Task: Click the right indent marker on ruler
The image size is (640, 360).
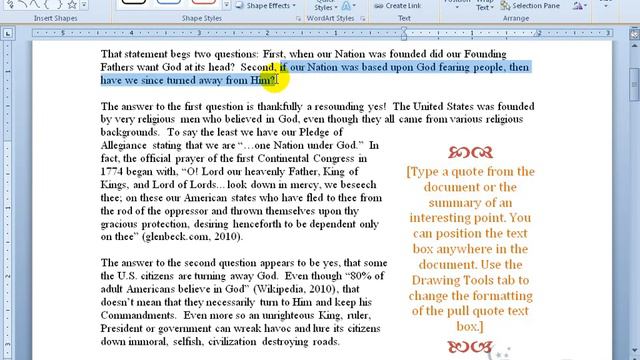Action: [x=538, y=33]
